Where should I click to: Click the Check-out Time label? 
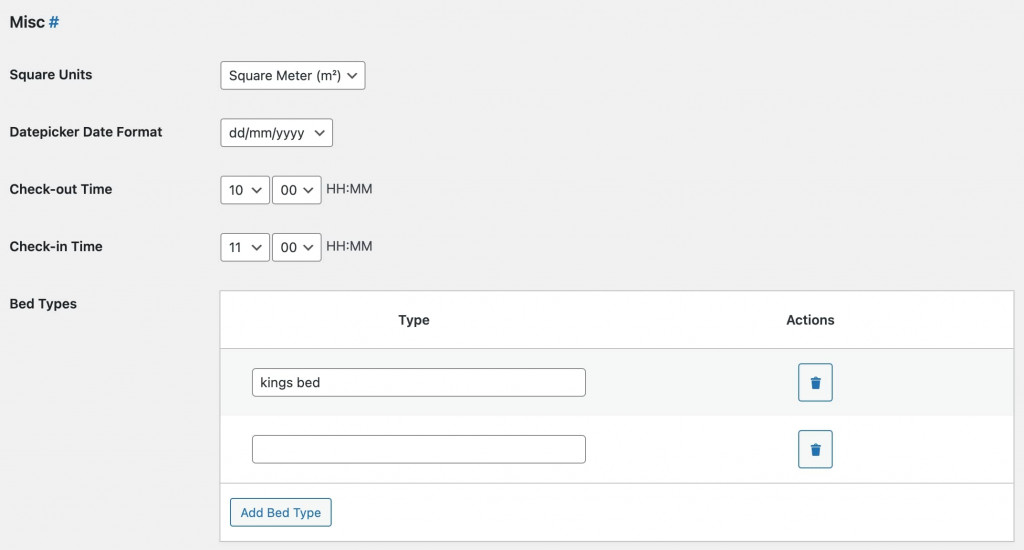(x=61, y=189)
